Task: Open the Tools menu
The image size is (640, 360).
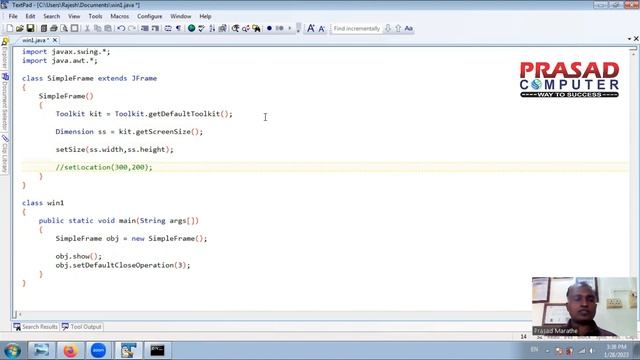Action: (x=95, y=16)
